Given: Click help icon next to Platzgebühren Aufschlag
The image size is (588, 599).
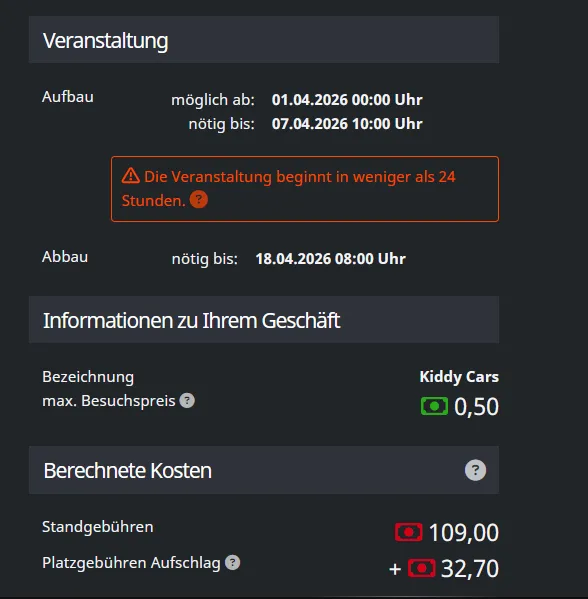Looking at the screenshot, I should (232, 563).
